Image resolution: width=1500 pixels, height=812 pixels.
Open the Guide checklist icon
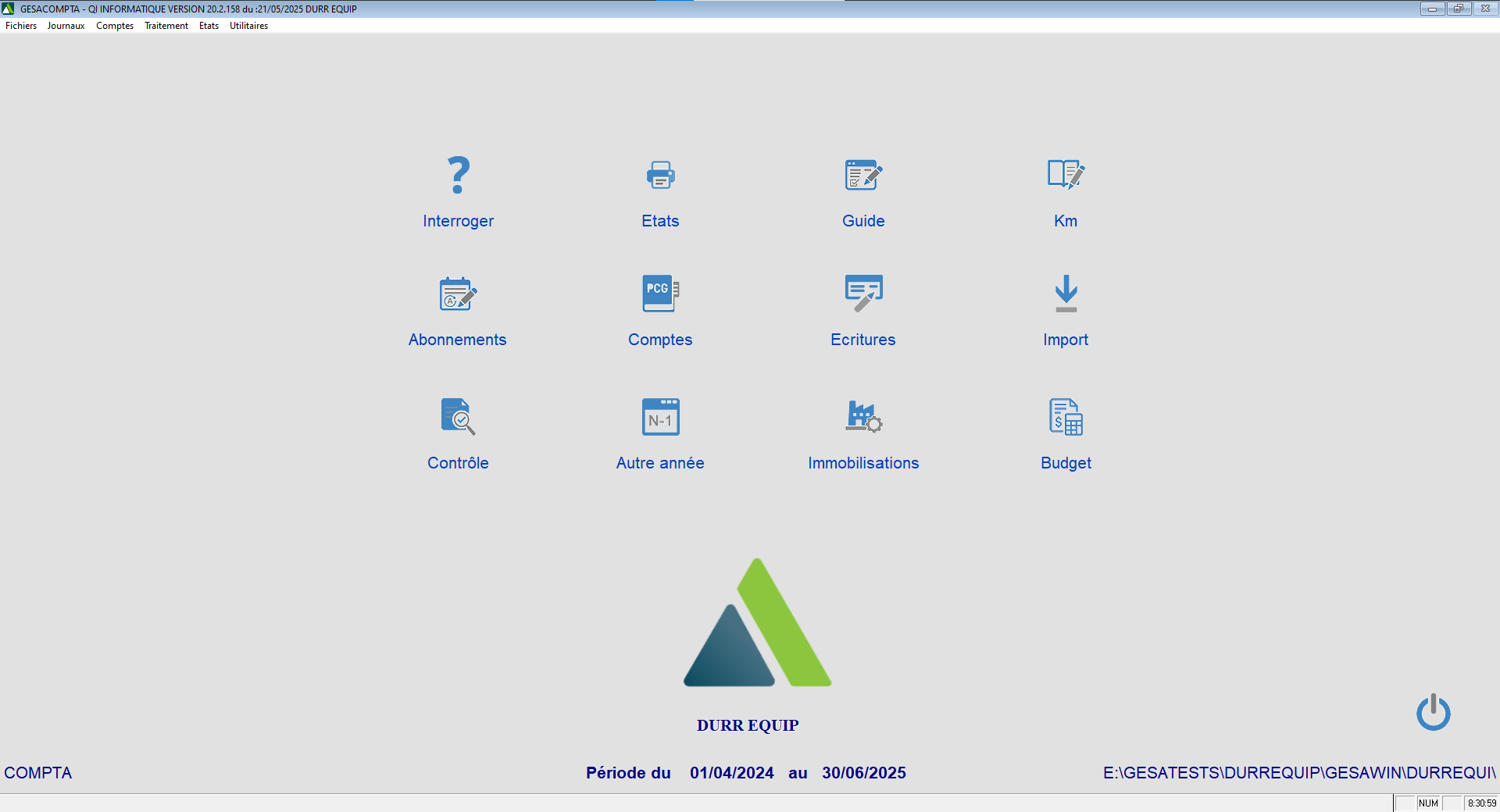click(x=863, y=175)
